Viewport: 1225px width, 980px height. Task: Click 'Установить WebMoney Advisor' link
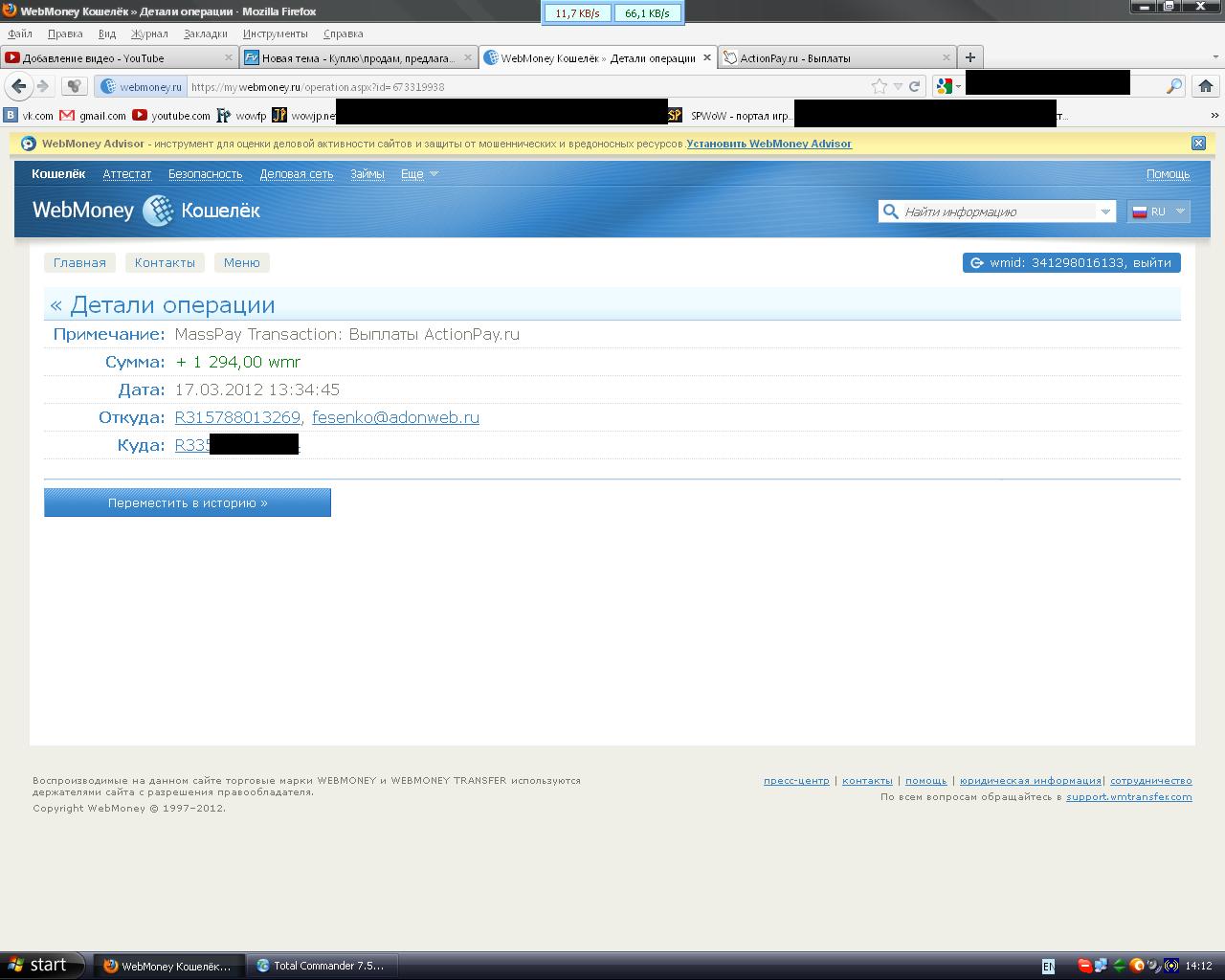pyautogui.click(x=768, y=144)
